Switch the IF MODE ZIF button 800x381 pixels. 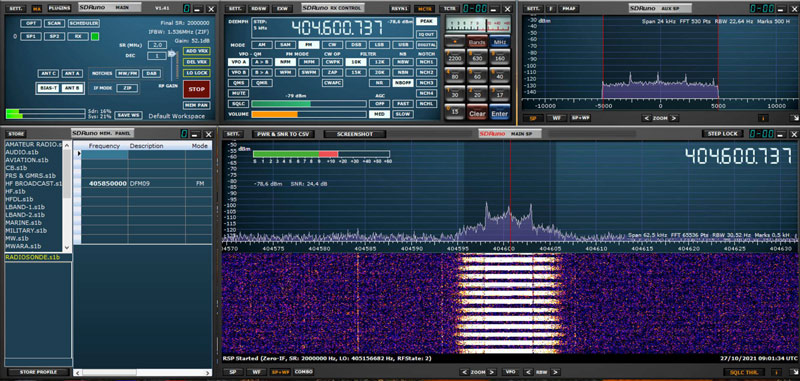(127, 88)
